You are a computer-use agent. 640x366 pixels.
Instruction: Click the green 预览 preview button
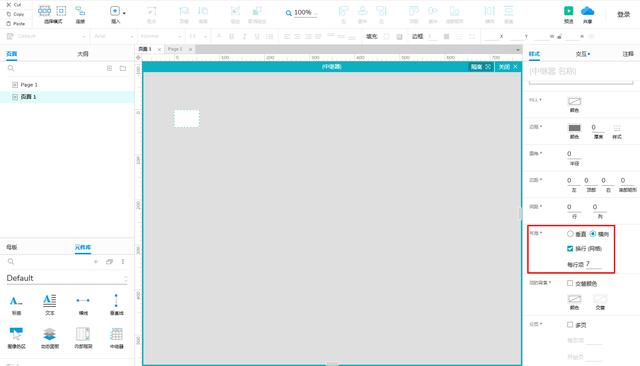pyautogui.click(x=569, y=14)
